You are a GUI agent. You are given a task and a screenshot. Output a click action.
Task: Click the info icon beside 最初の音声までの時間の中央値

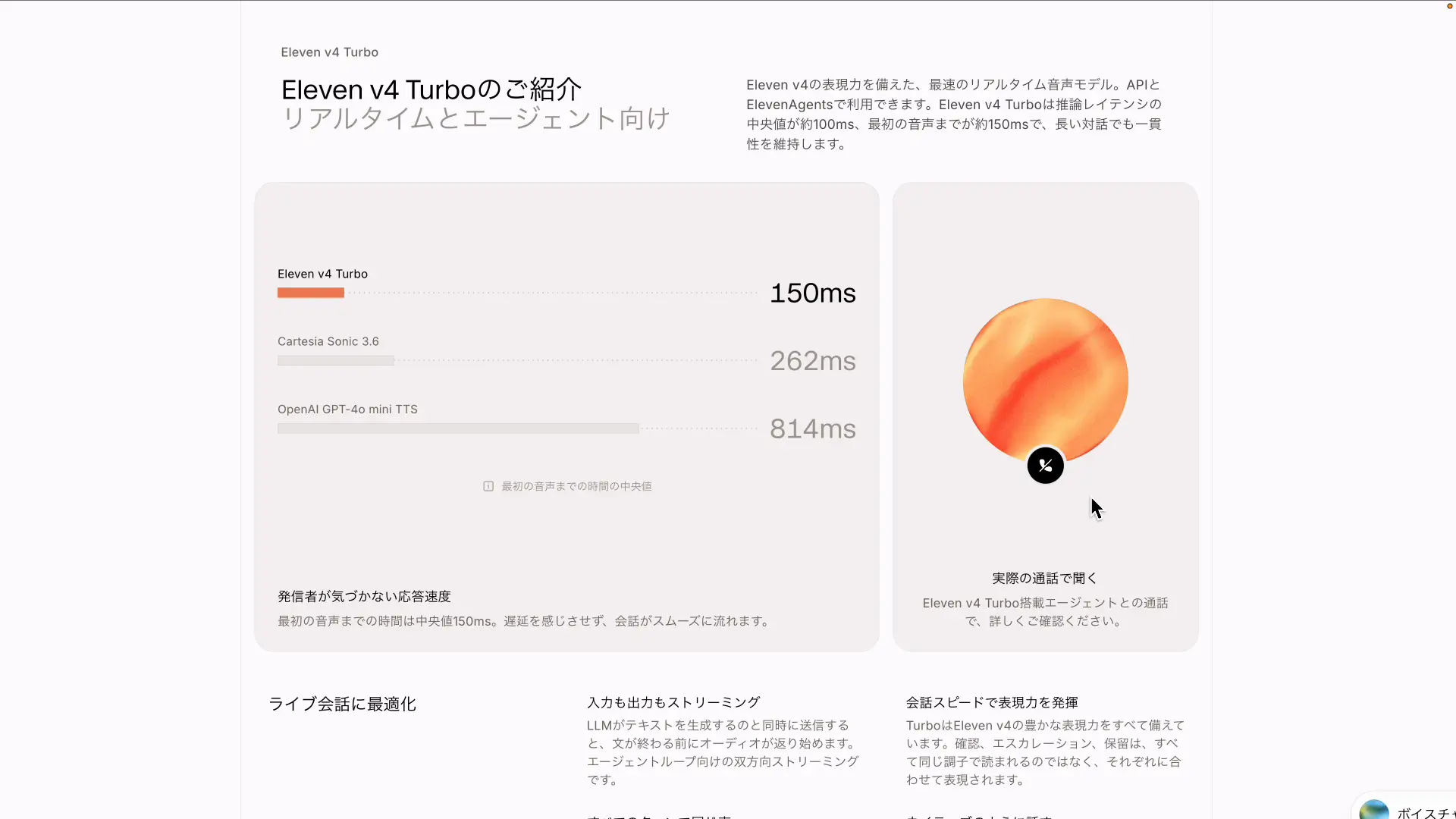[x=488, y=486]
